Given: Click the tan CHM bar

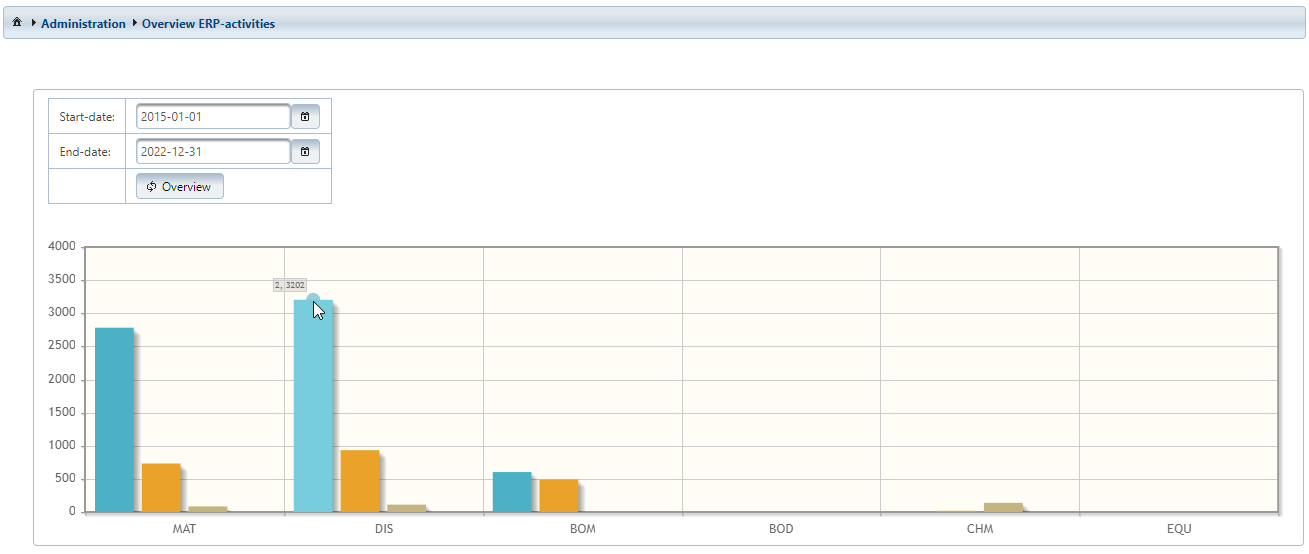Looking at the screenshot, I should (x=1003, y=507).
